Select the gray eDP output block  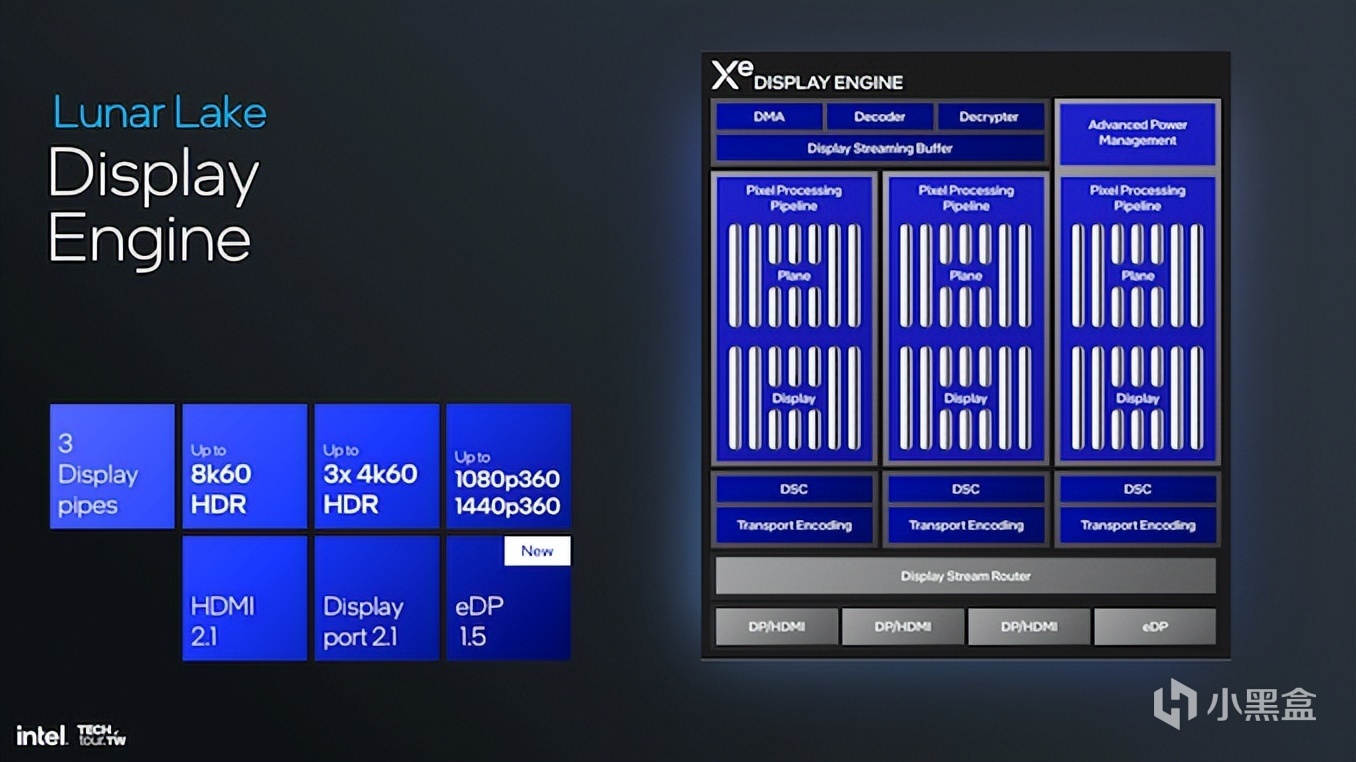pyautogui.click(x=1155, y=627)
